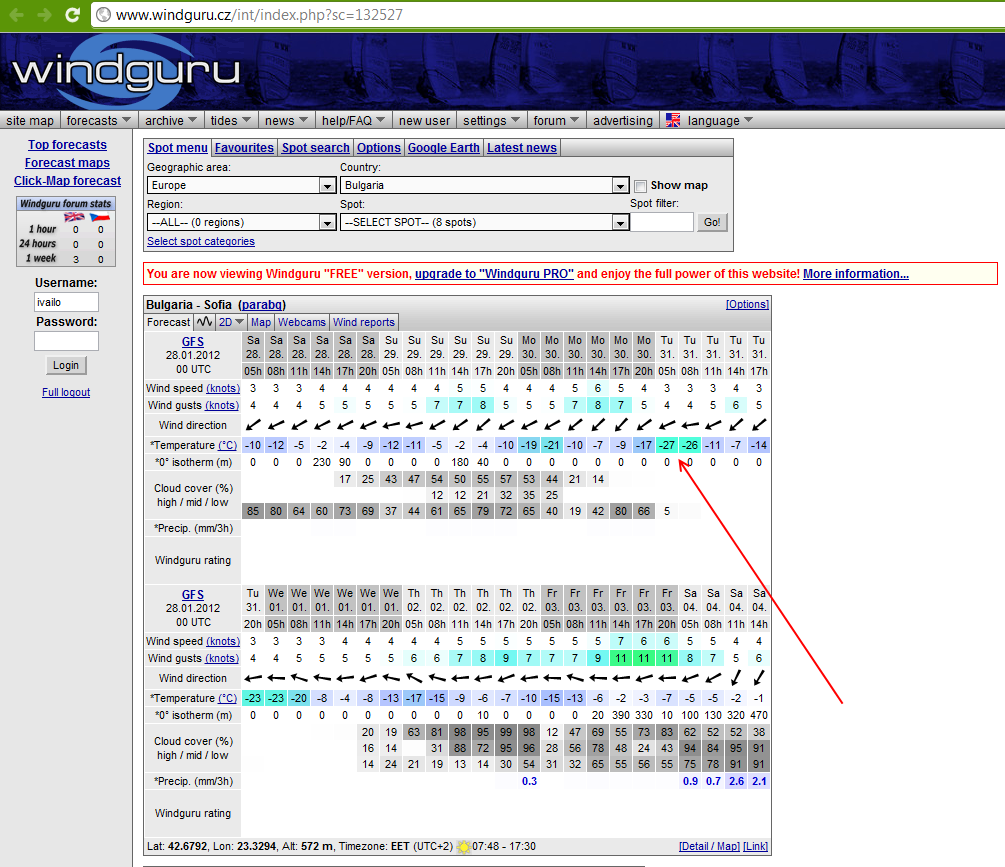Click the Windguru logo in banner
The image size is (1005, 867).
(126, 70)
